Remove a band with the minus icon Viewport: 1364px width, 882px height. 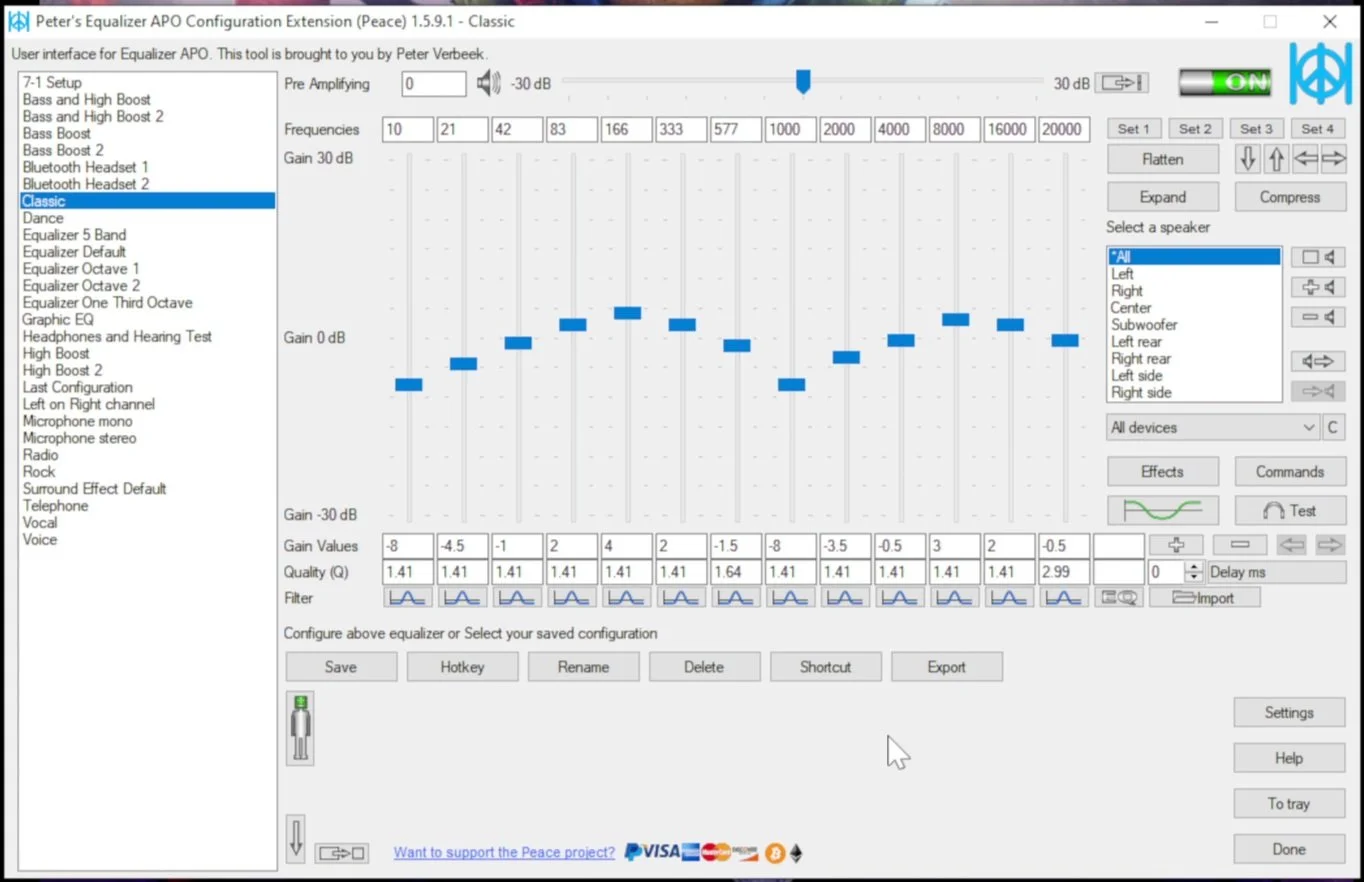pos(1240,545)
